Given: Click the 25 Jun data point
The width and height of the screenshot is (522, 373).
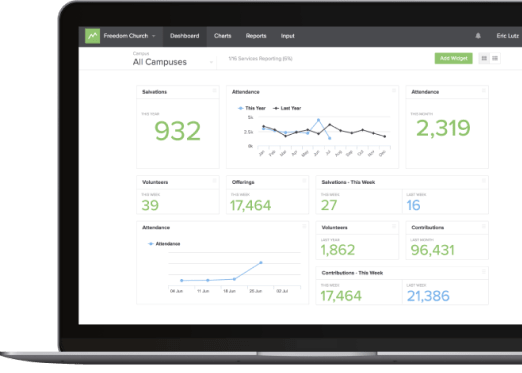Looking at the screenshot, I should 261,263.
